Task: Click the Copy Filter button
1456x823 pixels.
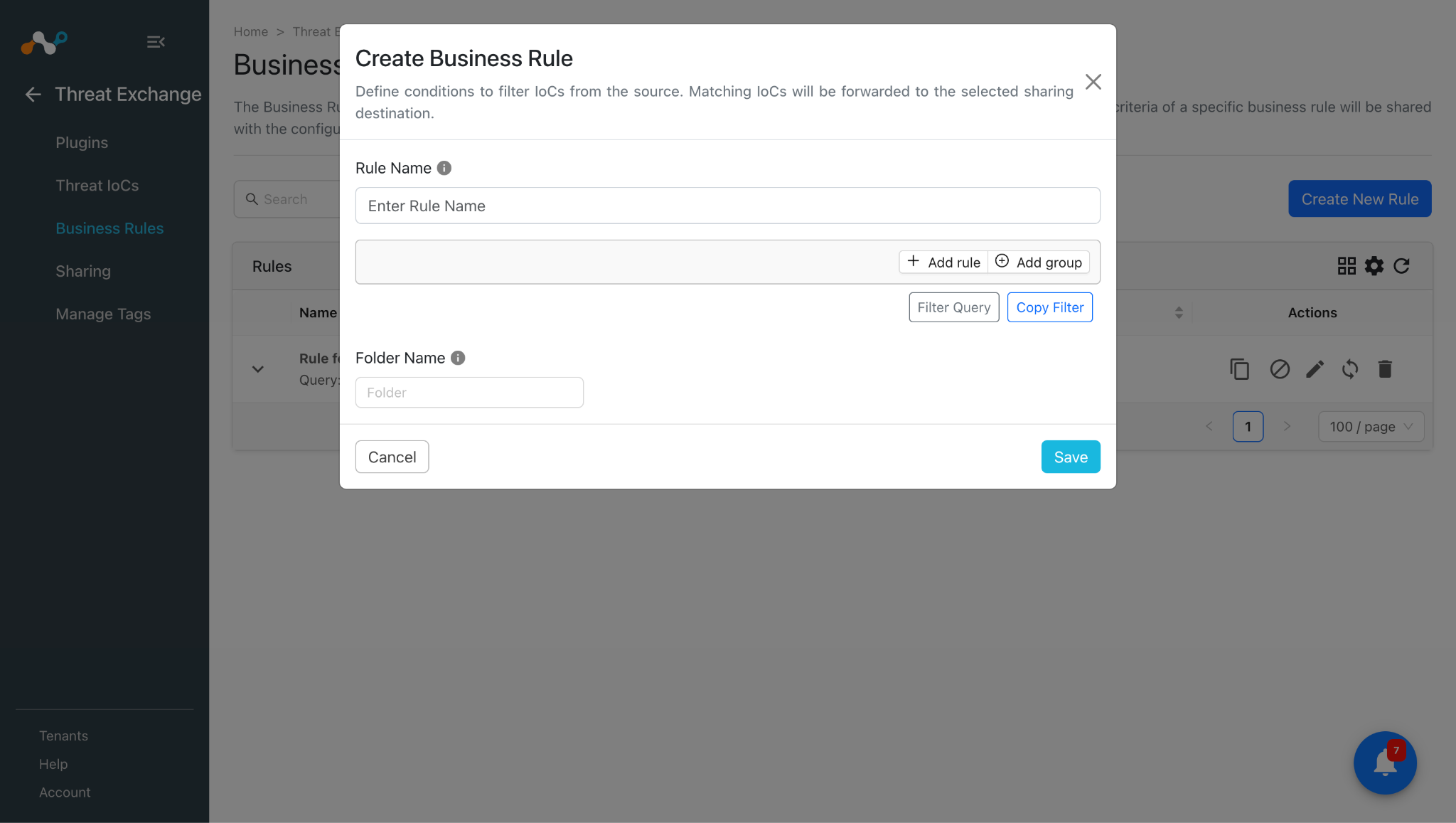Action: 1050,307
